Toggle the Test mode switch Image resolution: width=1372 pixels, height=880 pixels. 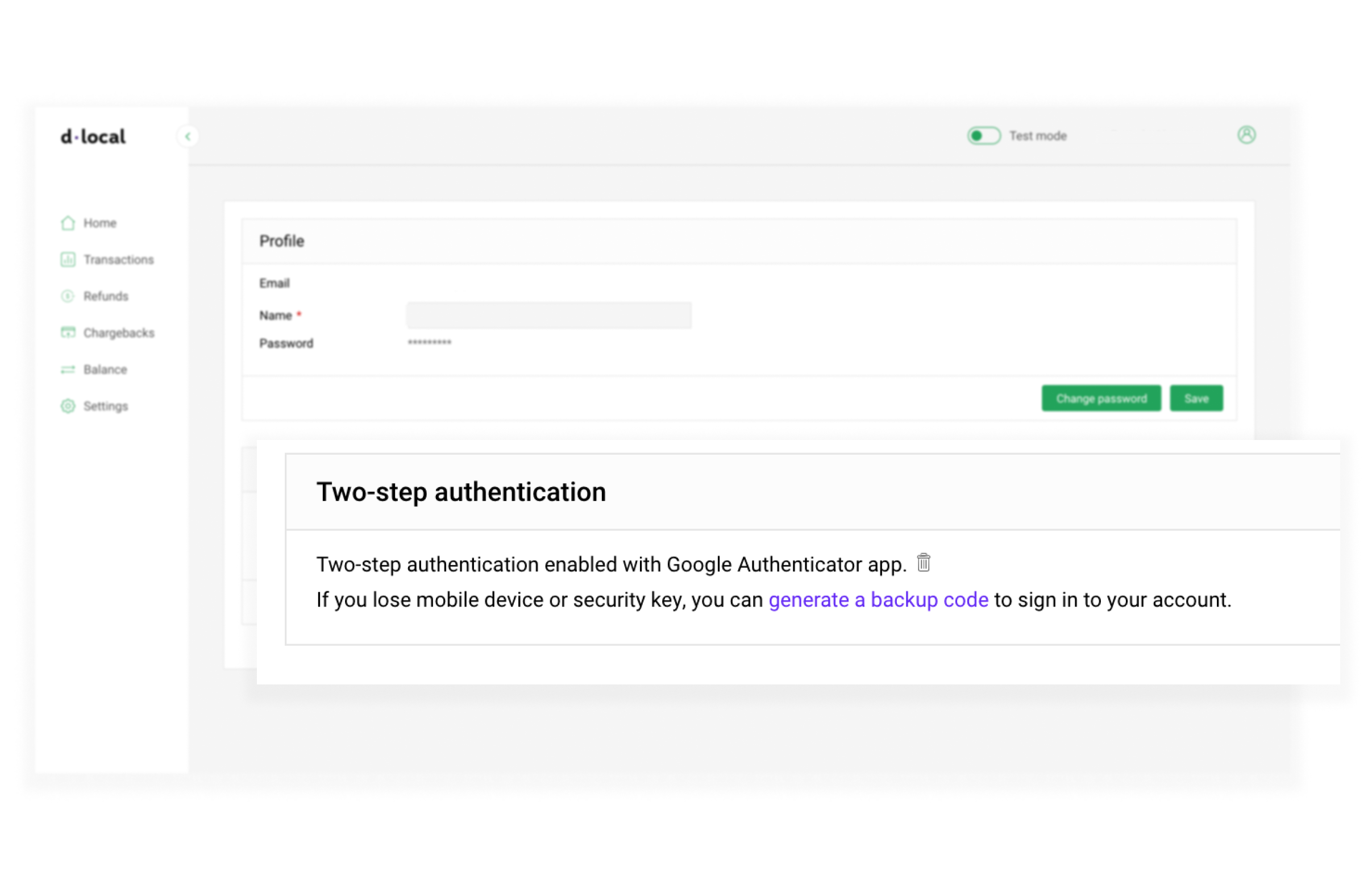pos(984,136)
